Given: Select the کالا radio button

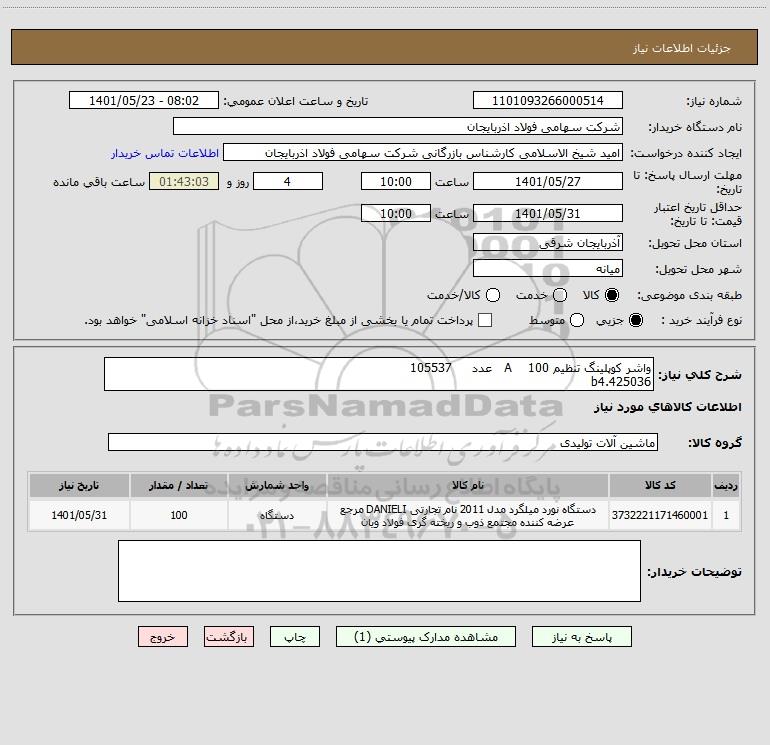Looking at the screenshot, I should coord(612,295).
